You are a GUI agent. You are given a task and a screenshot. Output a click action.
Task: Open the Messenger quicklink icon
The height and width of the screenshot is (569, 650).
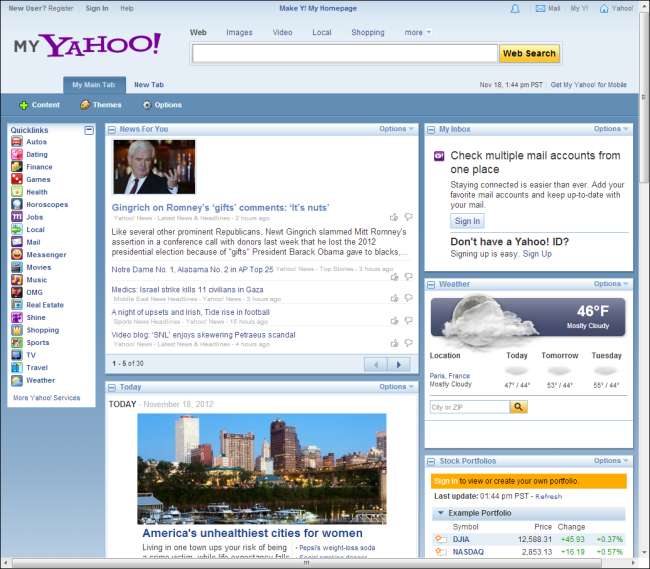17,254
